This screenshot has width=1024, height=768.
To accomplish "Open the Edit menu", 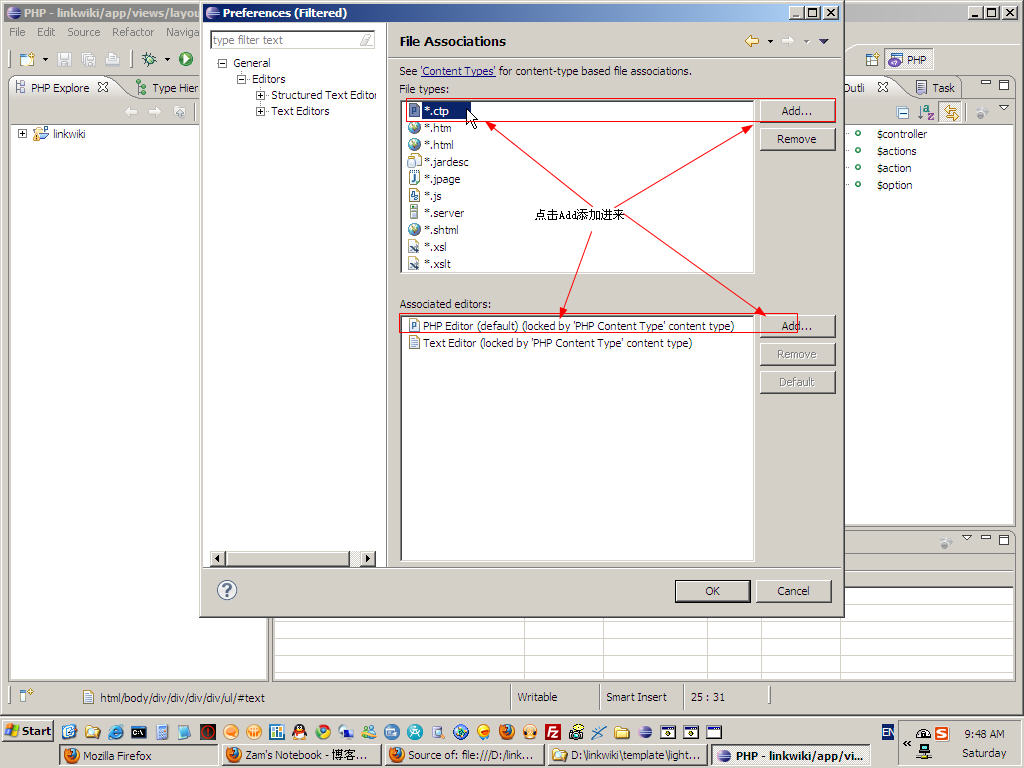I will (x=46, y=32).
